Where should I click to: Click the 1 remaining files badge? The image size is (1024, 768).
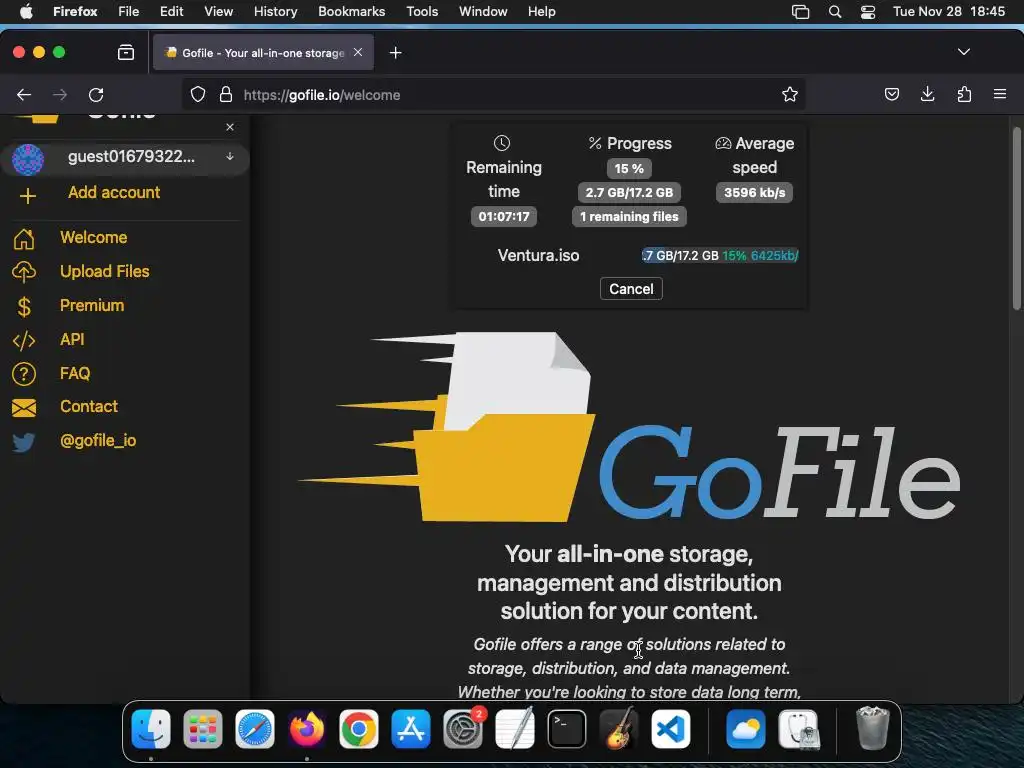click(x=629, y=217)
